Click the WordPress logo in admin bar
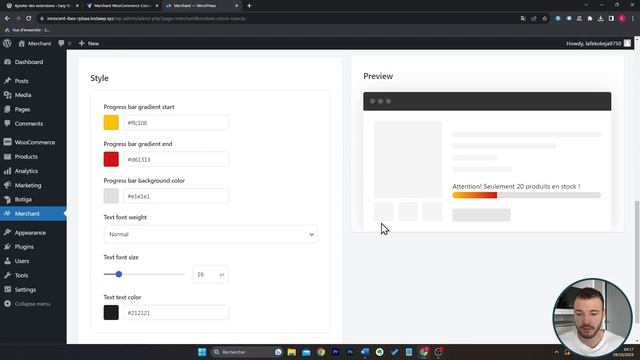Viewport: 640px width, 360px height. (7, 43)
